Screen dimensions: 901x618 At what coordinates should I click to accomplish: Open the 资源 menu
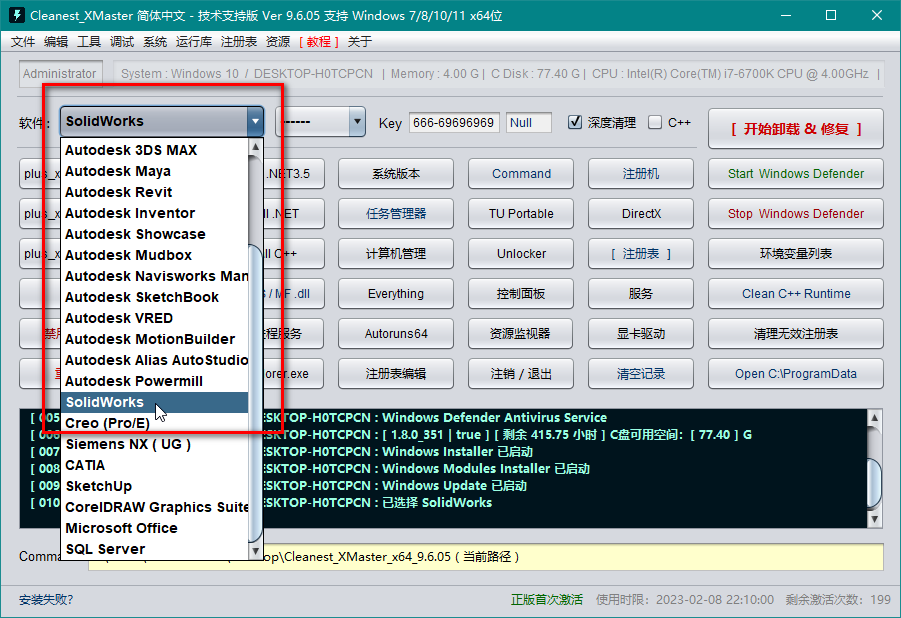[278, 41]
